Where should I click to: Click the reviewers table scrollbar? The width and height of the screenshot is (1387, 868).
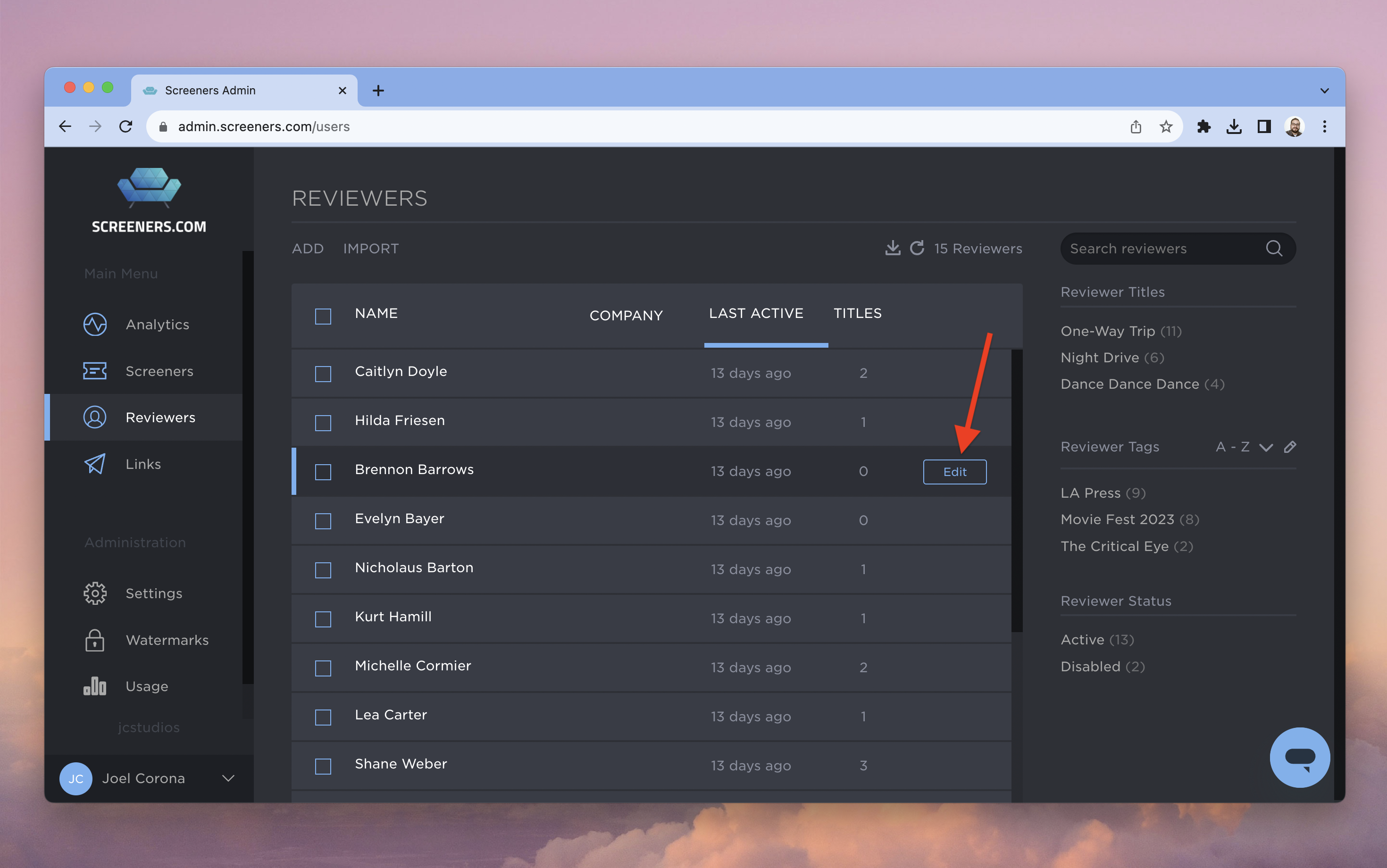1017,491
